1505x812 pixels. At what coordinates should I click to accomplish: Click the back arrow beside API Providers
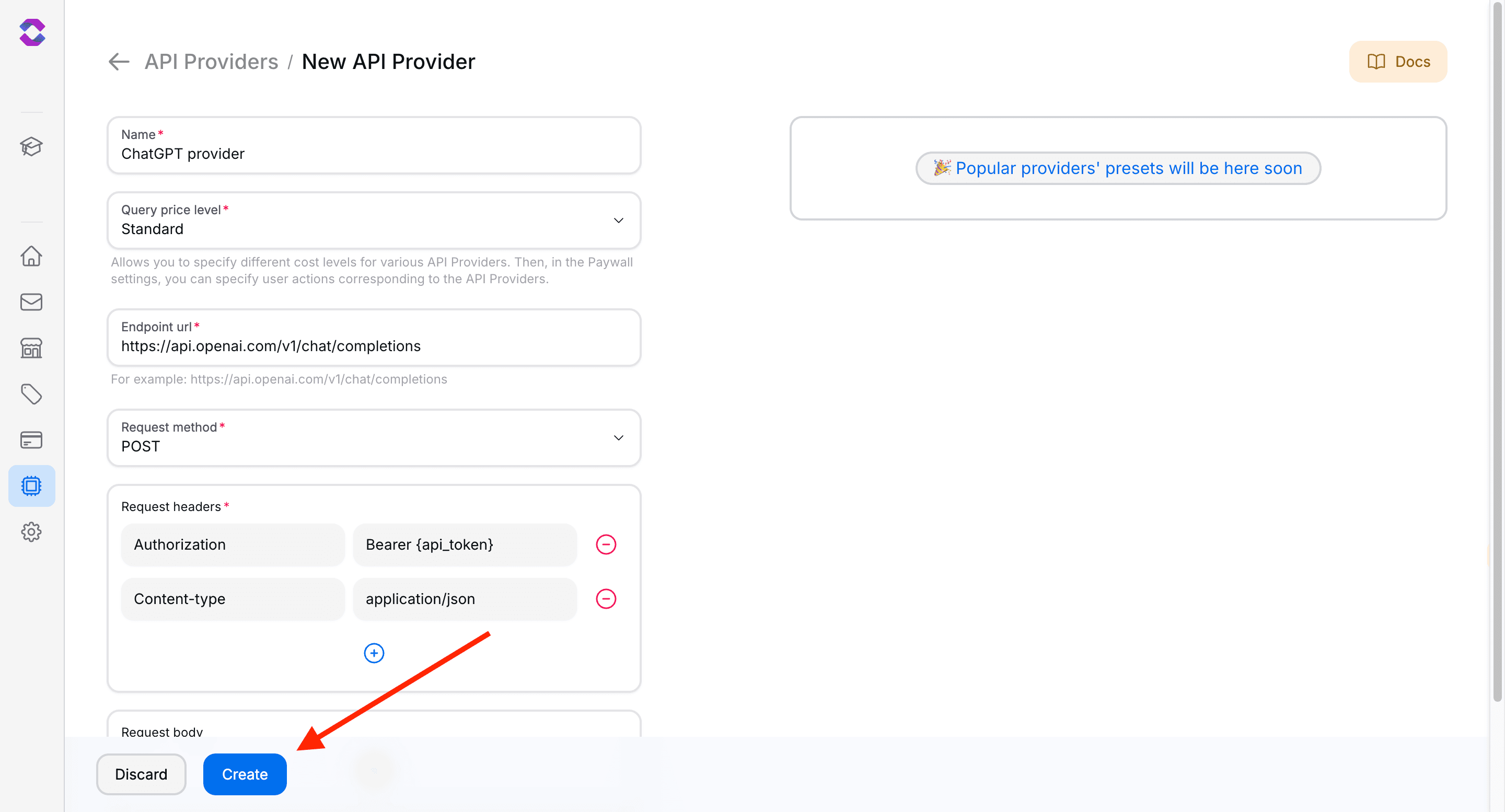[x=118, y=61]
